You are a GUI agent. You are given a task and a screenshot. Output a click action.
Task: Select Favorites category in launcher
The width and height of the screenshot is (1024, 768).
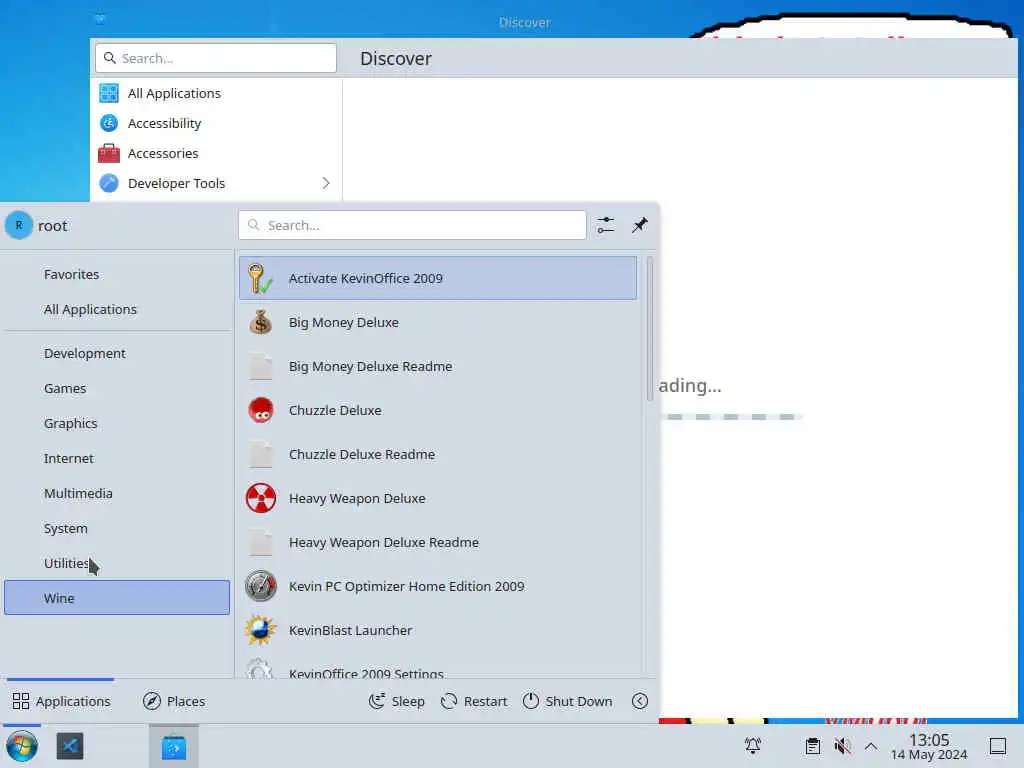pos(118,274)
